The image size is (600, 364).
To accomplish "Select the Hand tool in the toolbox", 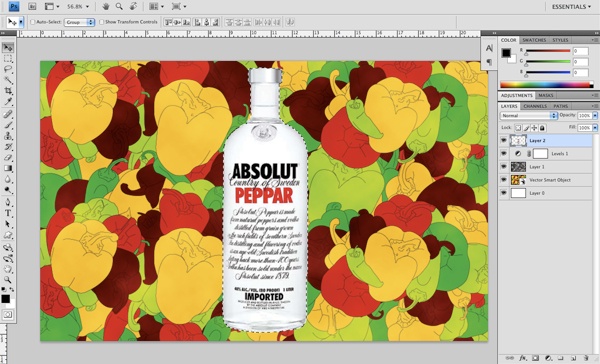I will [8, 269].
